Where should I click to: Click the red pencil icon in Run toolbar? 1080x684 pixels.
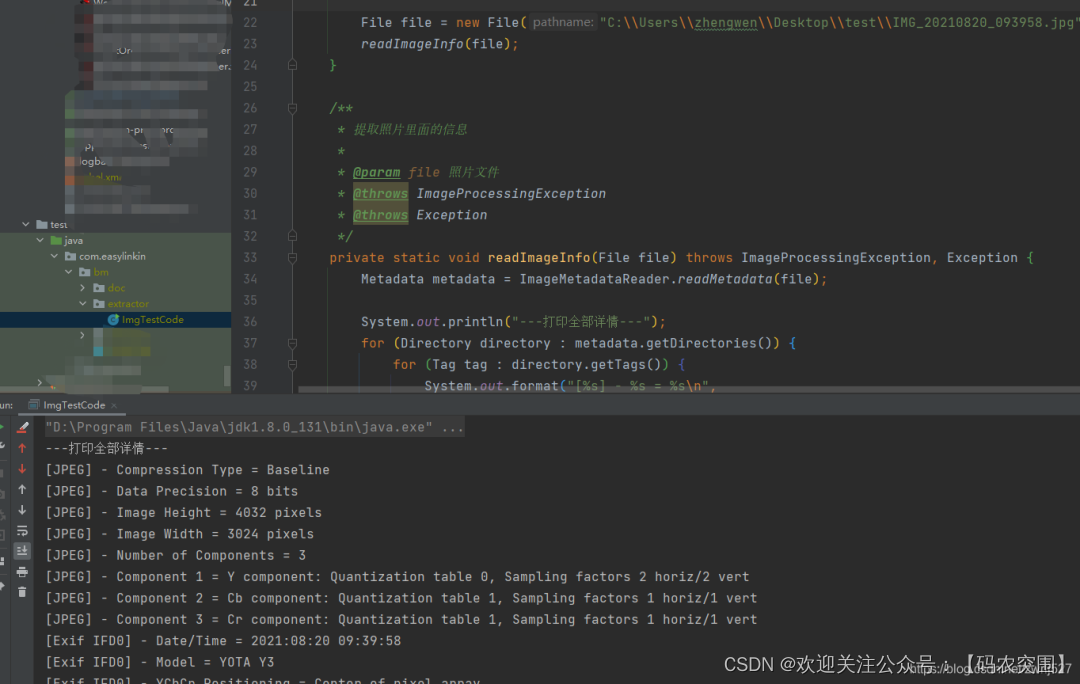point(22,428)
